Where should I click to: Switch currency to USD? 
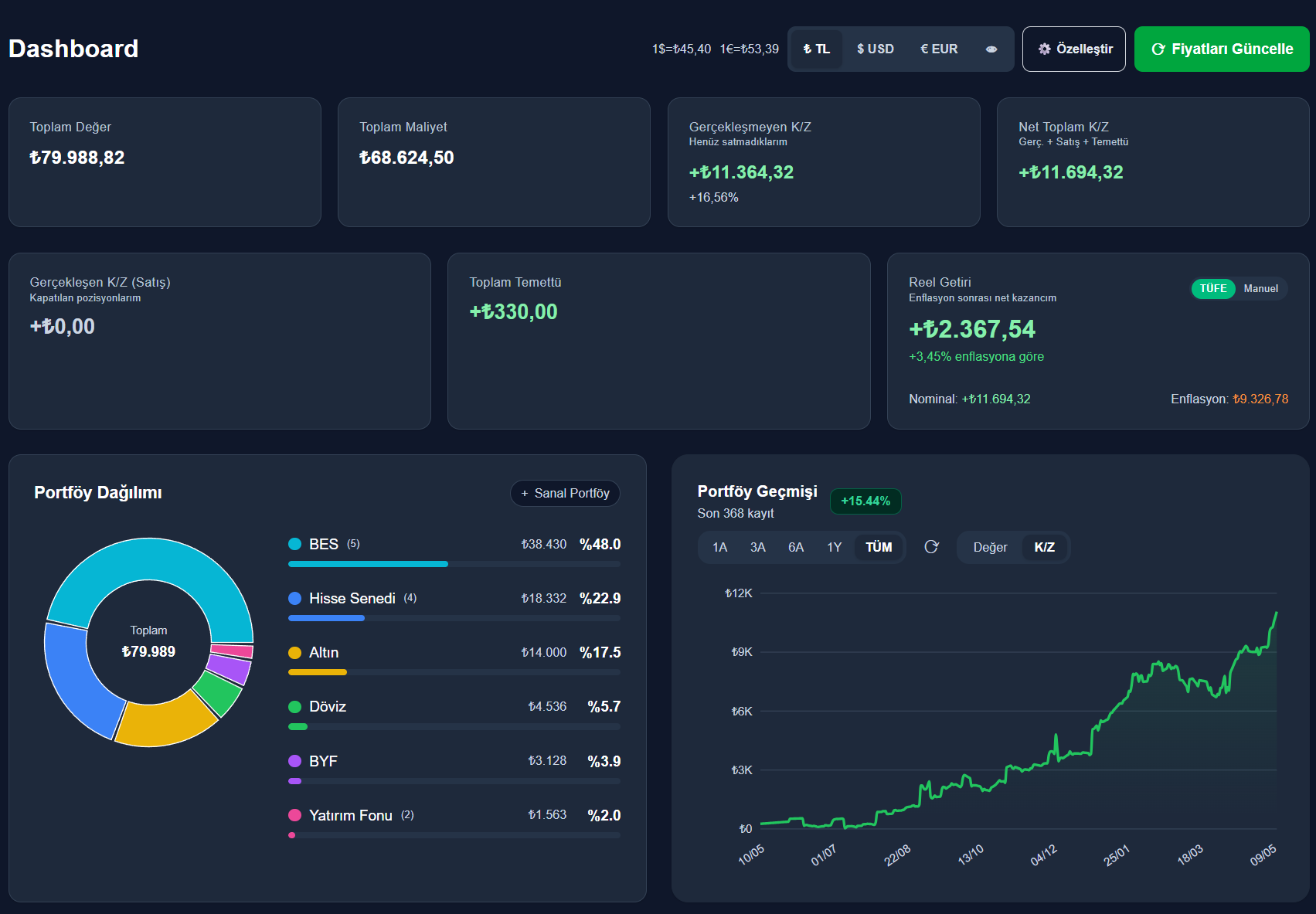876,49
